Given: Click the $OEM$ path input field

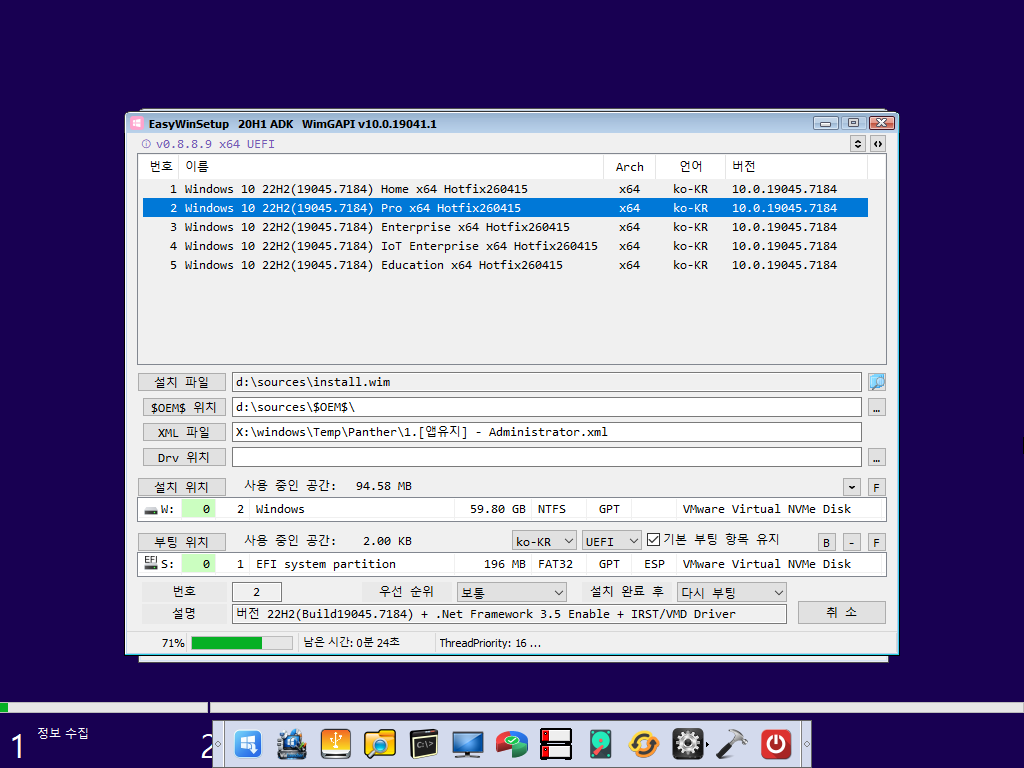Looking at the screenshot, I should point(547,407).
